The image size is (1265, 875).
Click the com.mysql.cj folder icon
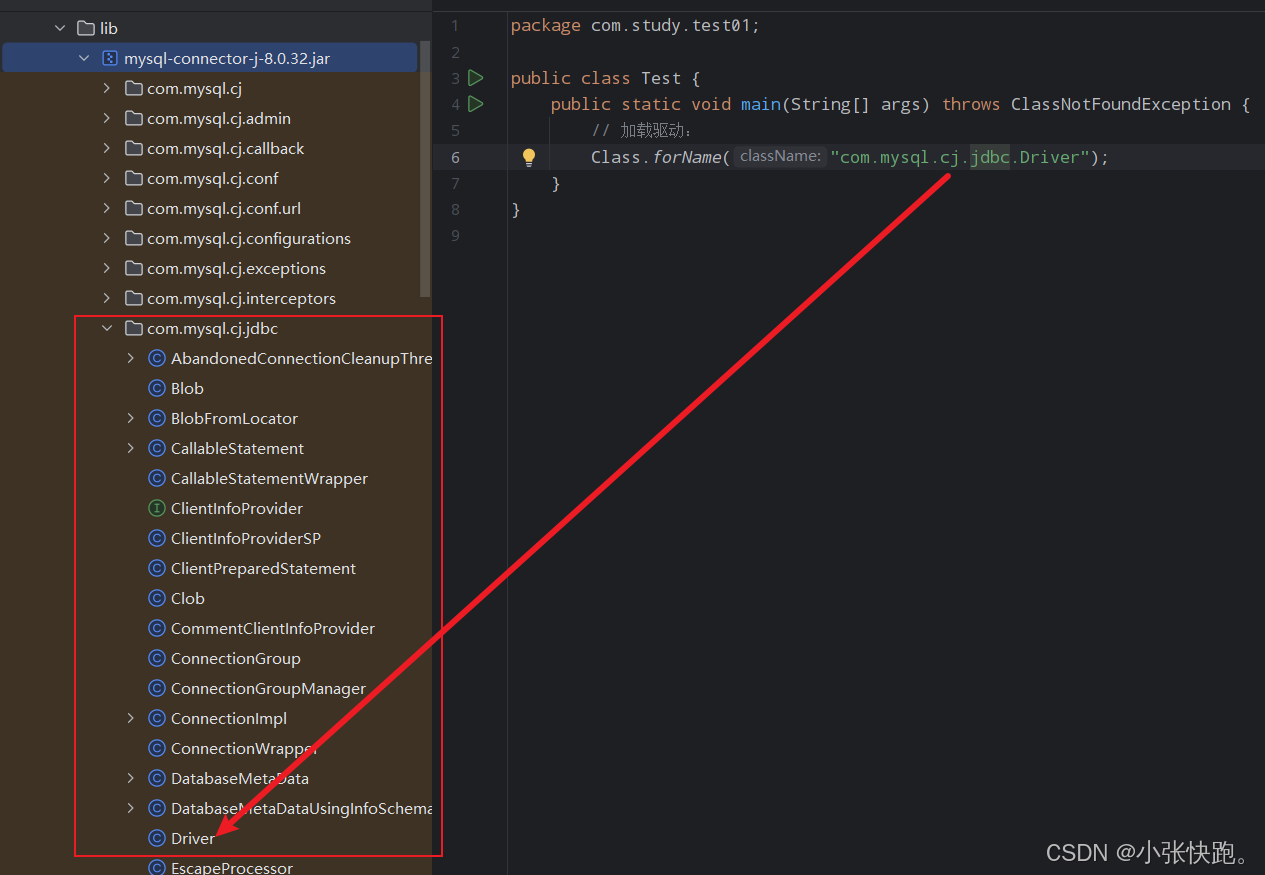click(133, 88)
